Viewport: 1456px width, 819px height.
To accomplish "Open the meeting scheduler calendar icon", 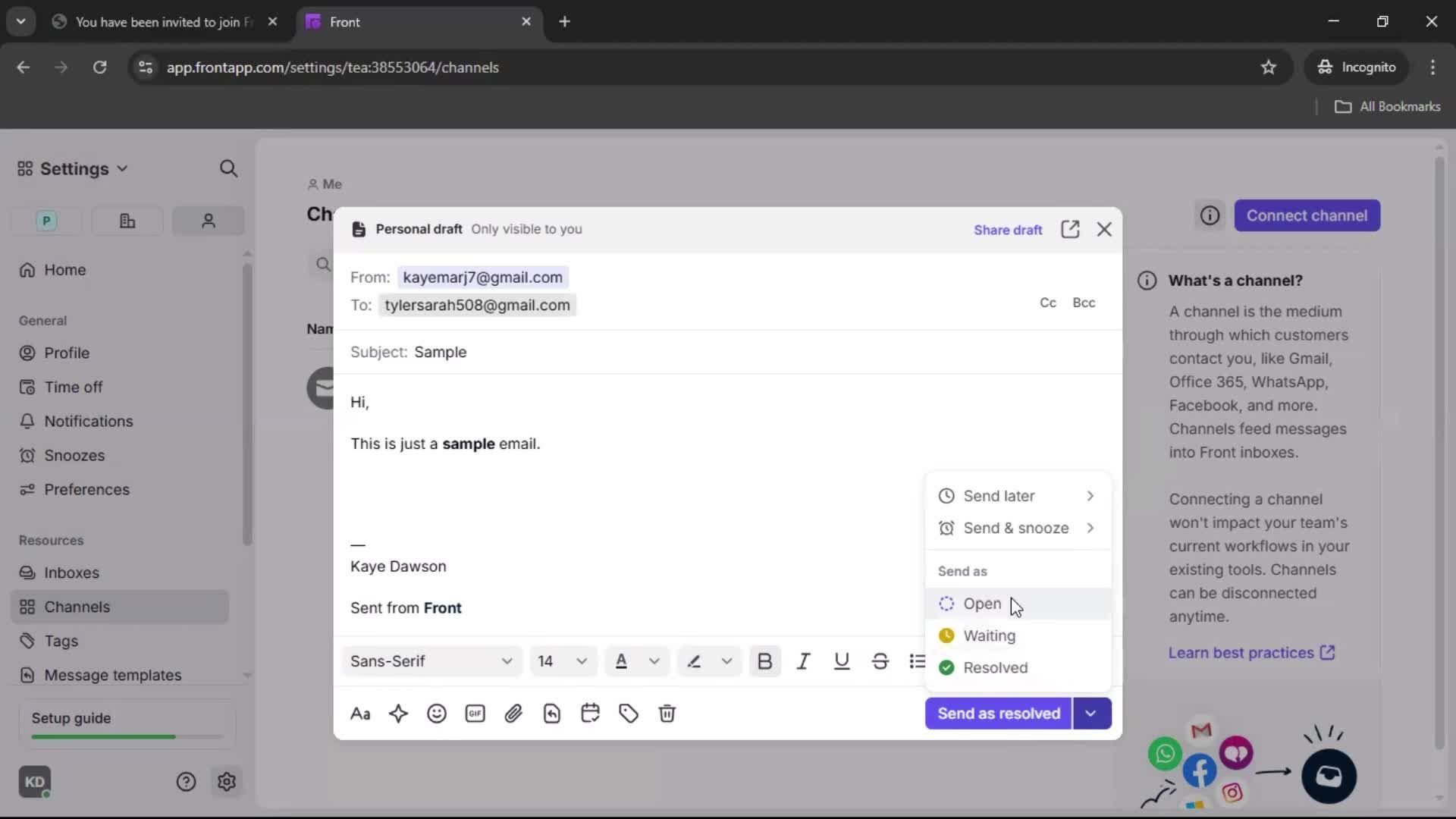I will coord(590,714).
